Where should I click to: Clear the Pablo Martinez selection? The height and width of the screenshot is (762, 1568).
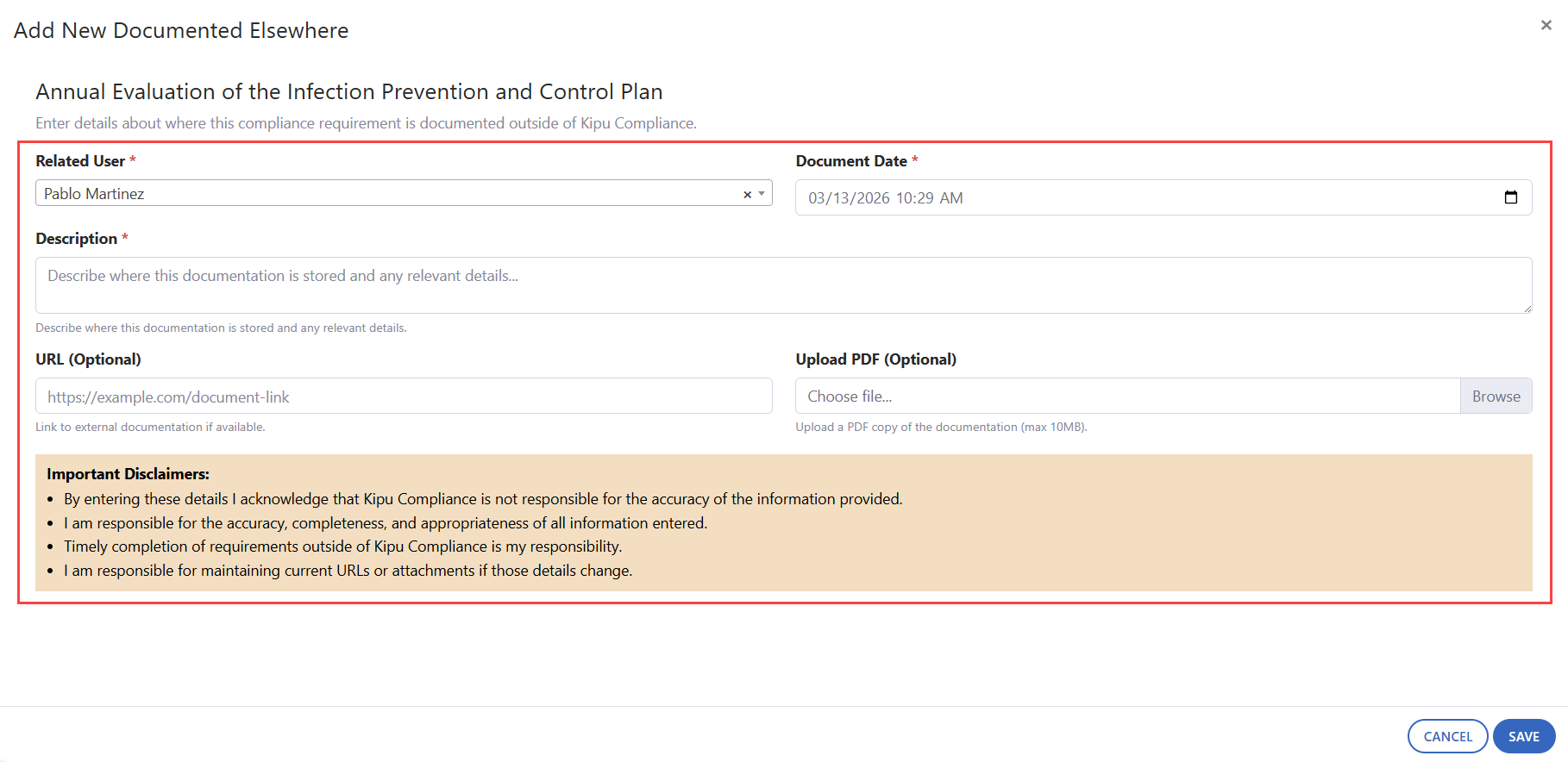(747, 195)
